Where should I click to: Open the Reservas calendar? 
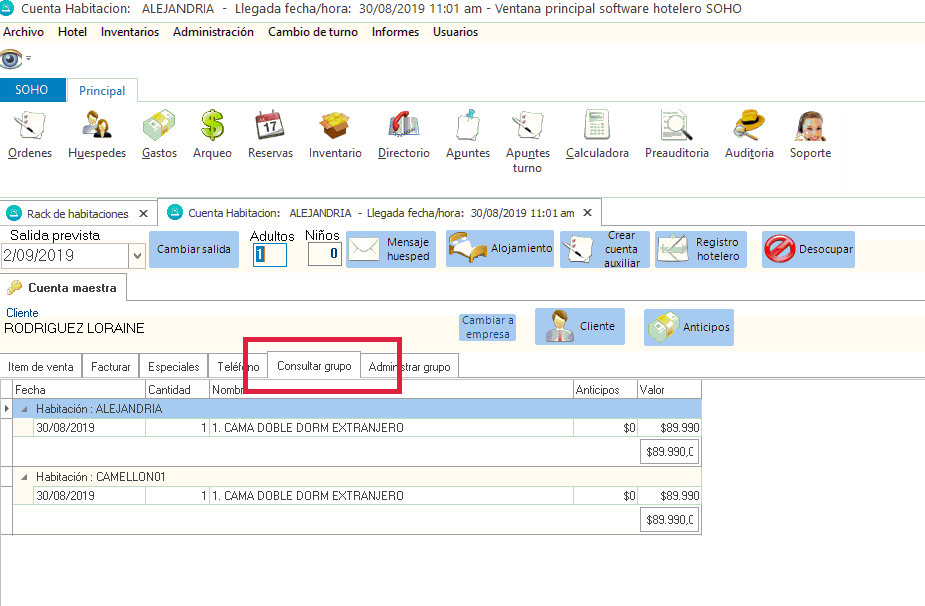point(270,134)
